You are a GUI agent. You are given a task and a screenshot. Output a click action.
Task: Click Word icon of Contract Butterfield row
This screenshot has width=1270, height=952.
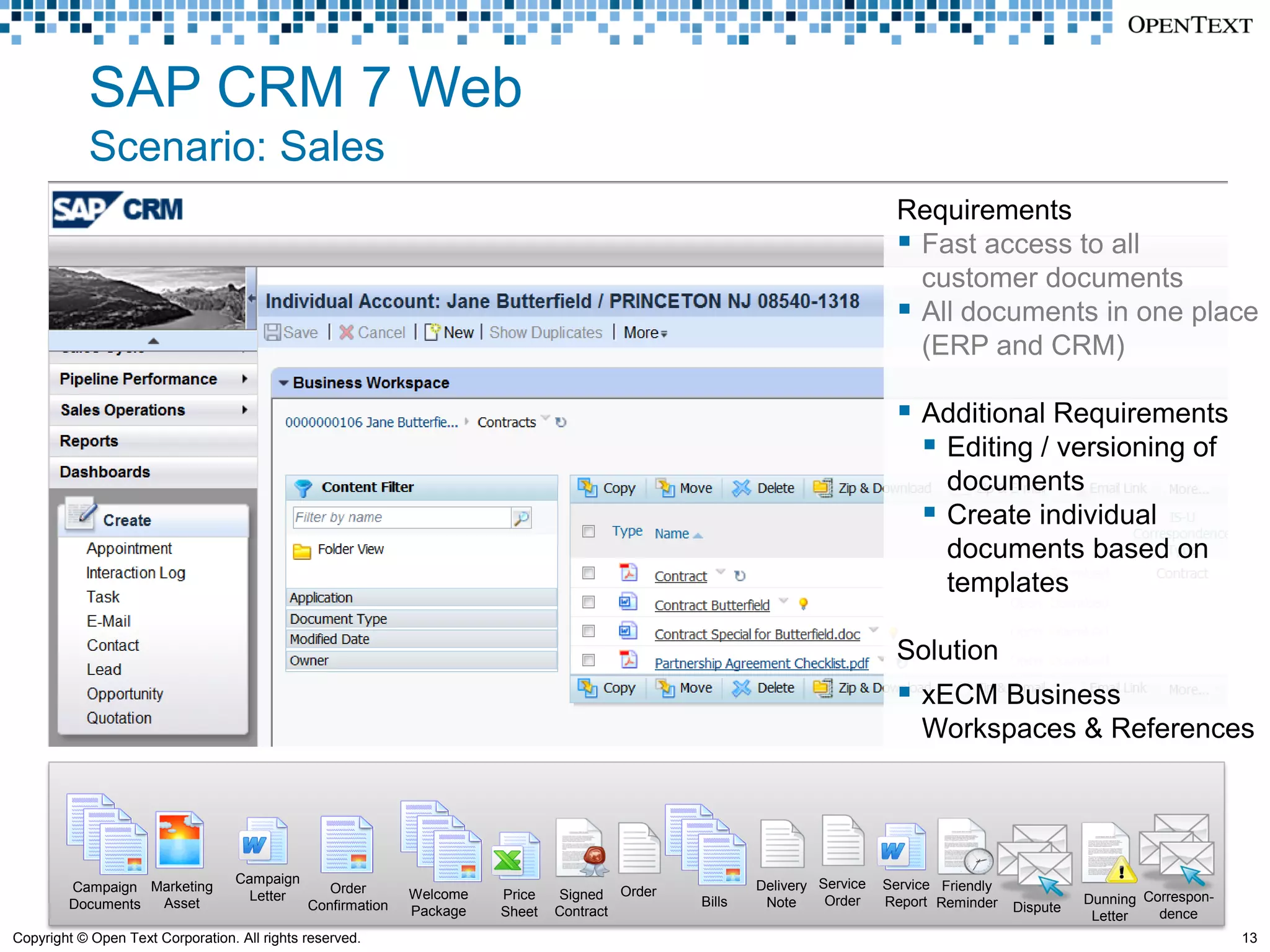pyautogui.click(x=628, y=602)
